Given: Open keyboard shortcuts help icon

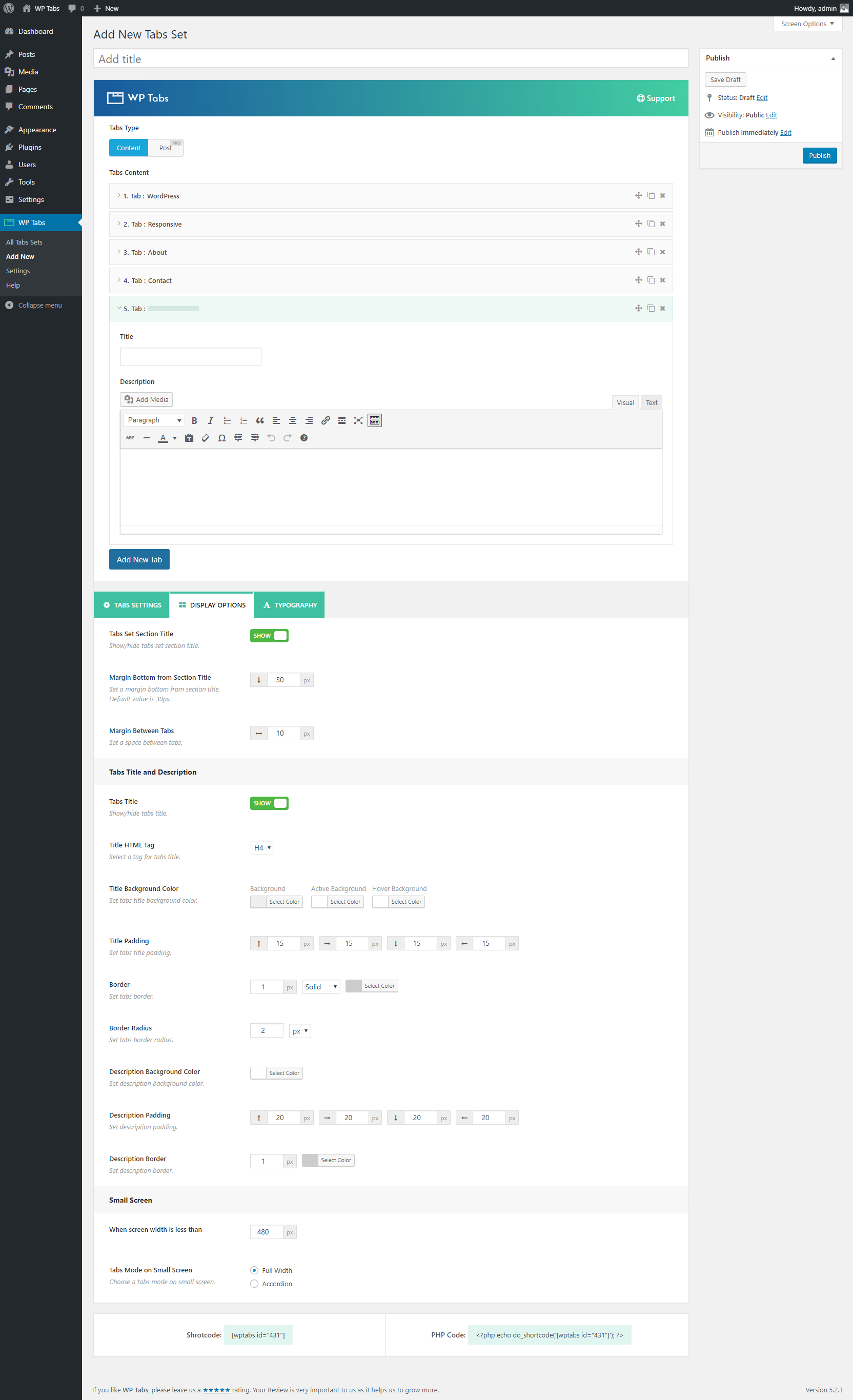Looking at the screenshot, I should pos(304,437).
